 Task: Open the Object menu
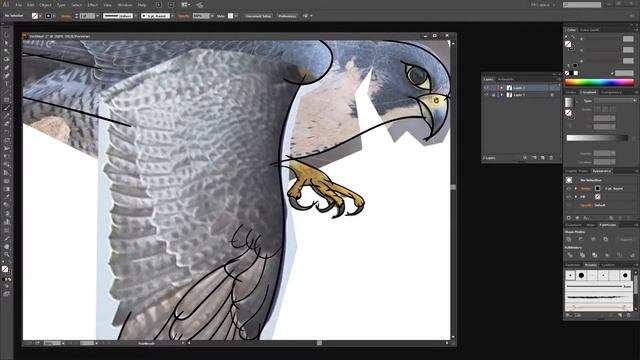pyautogui.click(x=45, y=5)
